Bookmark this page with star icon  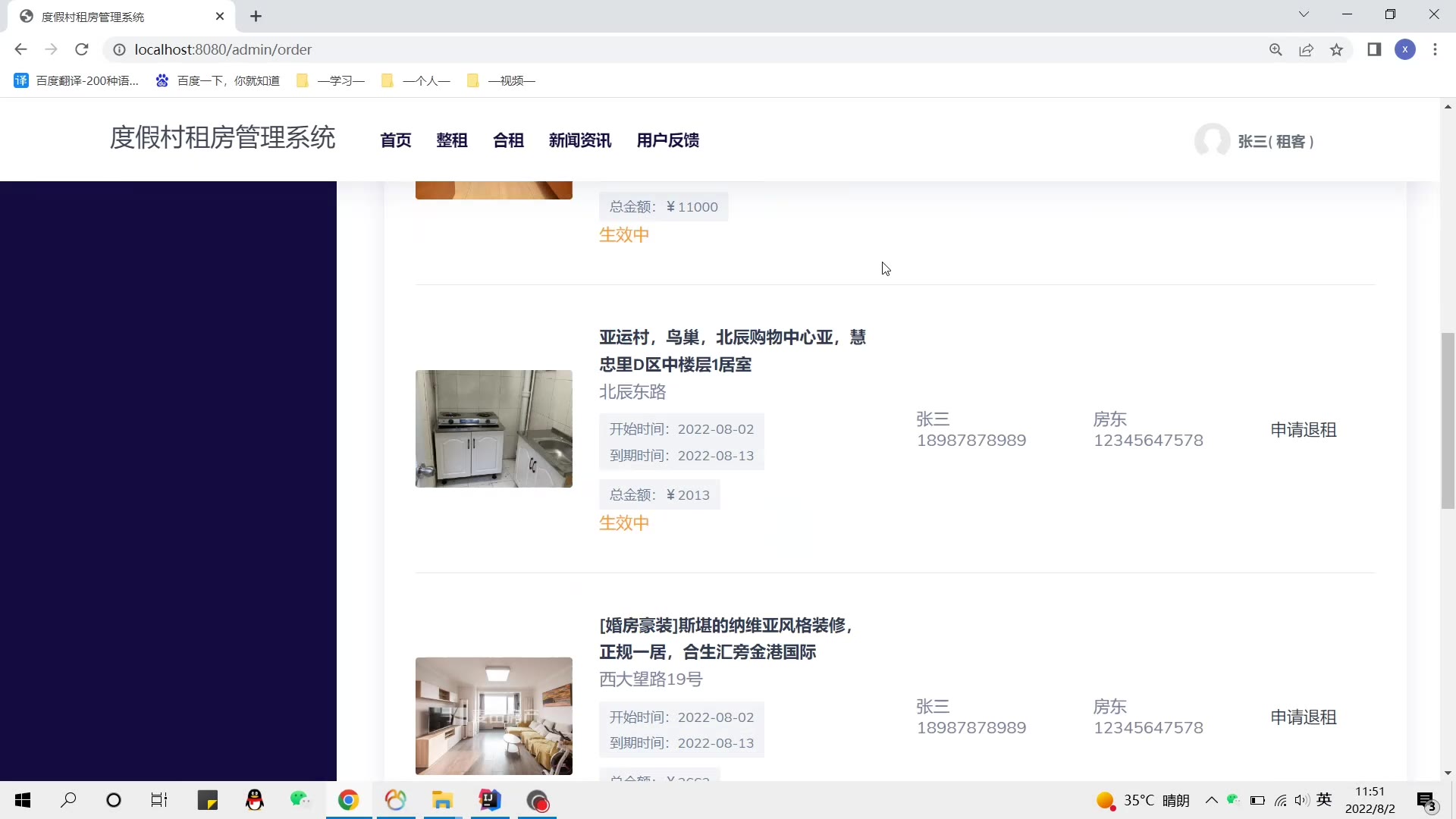click(1336, 49)
